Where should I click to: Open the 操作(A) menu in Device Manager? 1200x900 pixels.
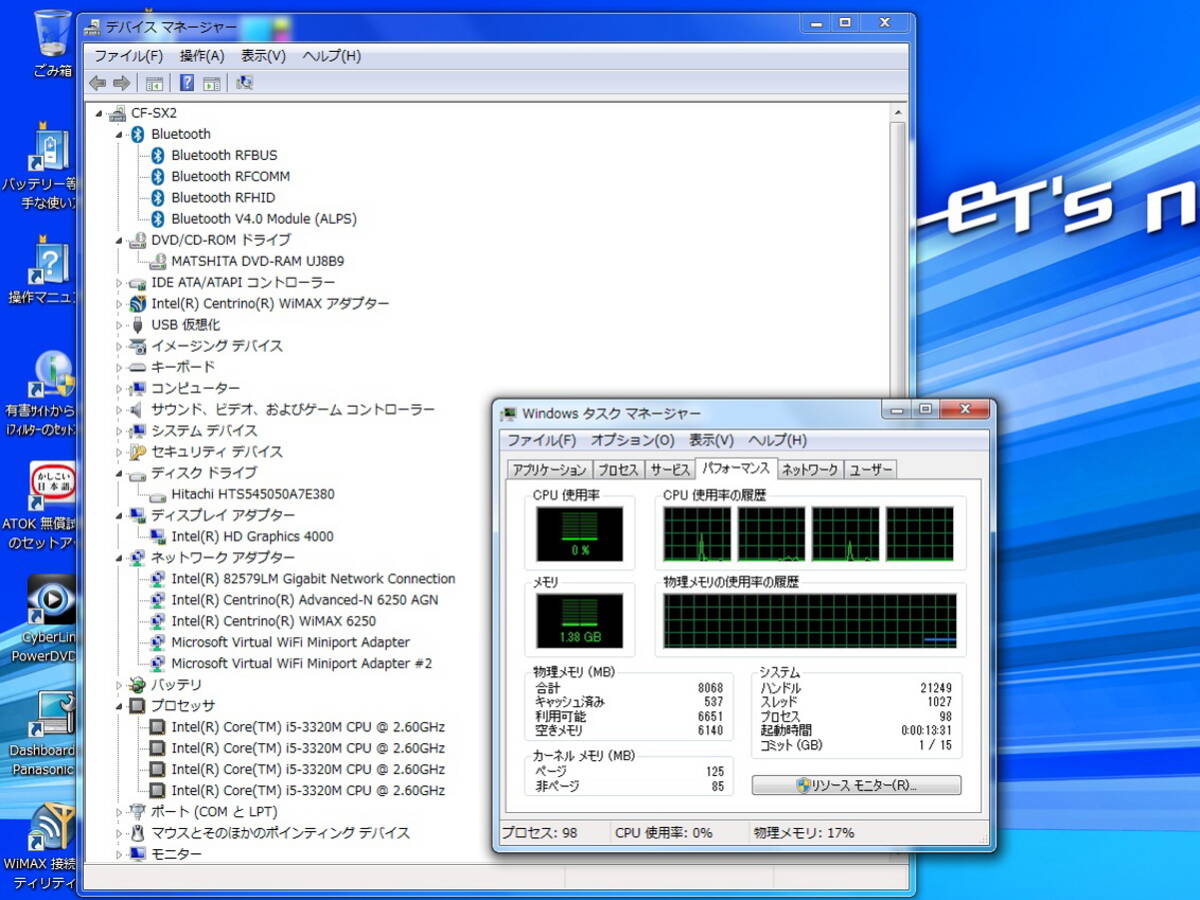[202, 56]
